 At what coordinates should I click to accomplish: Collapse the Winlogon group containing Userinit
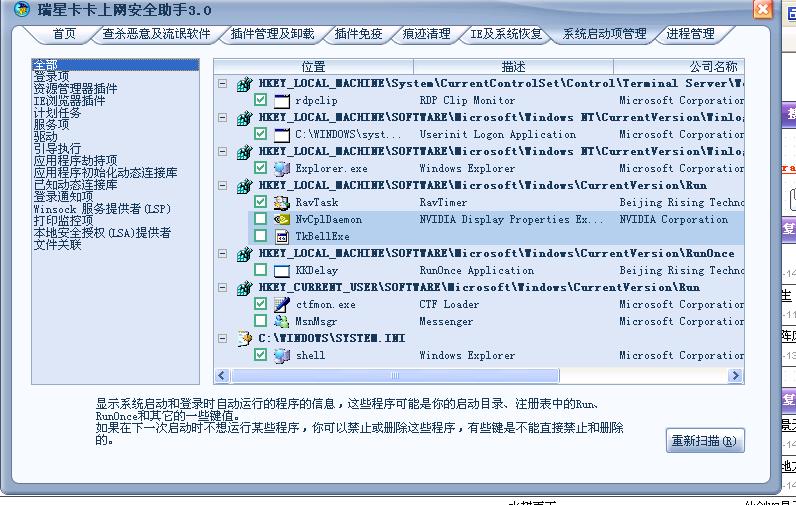tap(222, 117)
